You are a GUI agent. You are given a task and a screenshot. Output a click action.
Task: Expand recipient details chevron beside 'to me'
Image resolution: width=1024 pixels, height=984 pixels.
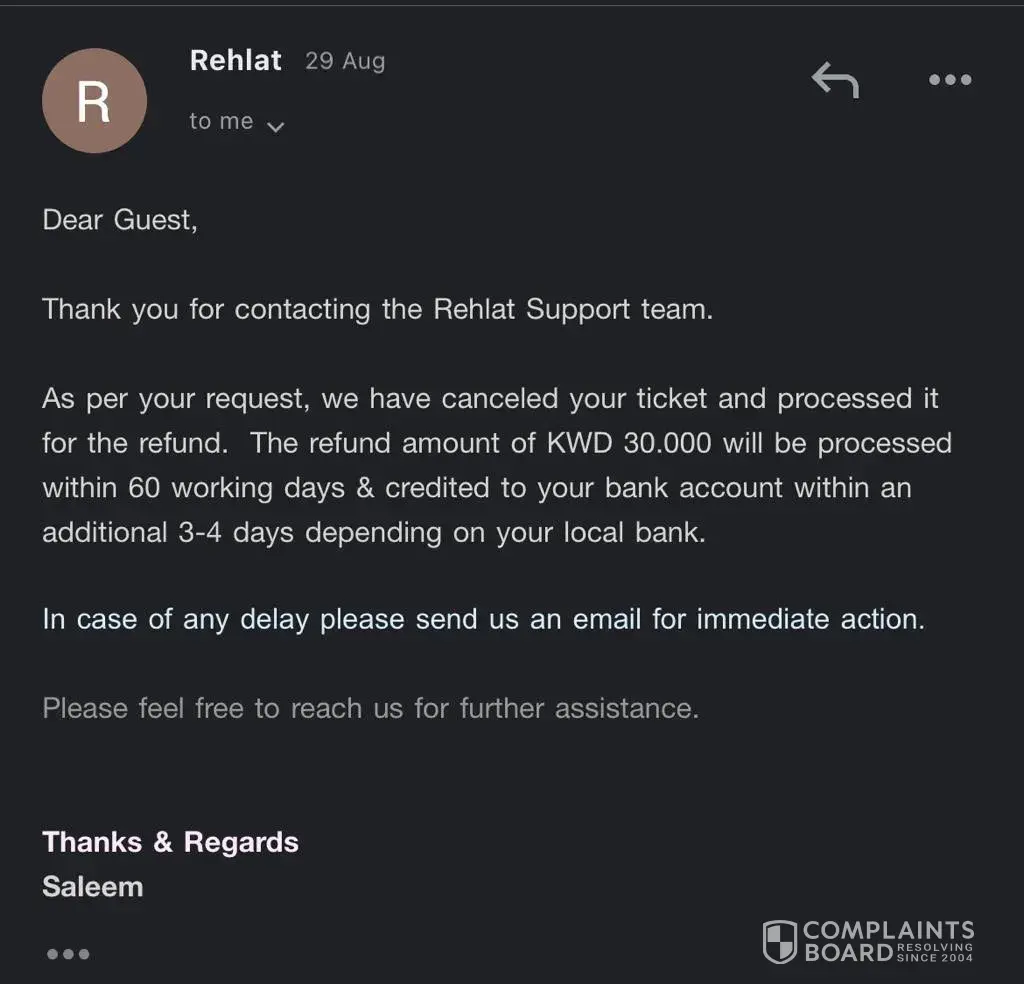coord(277,126)
